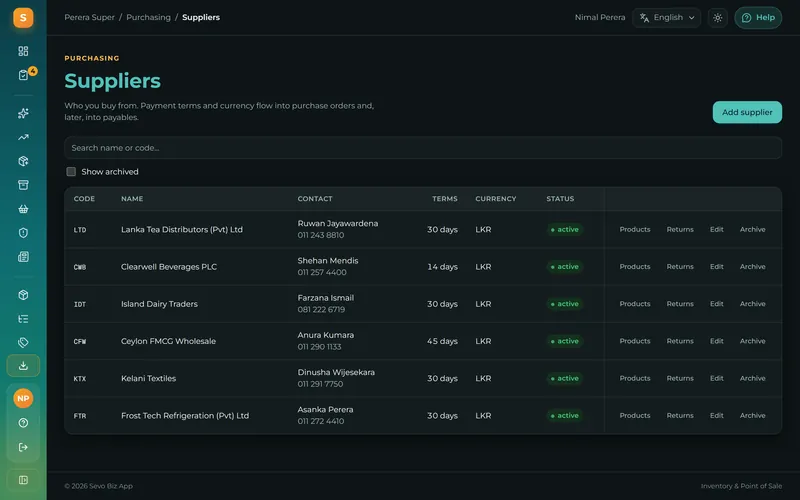Edit Island Dairy Traders supplier
Screen dimensions: 800x500
[x=716, y=304]
